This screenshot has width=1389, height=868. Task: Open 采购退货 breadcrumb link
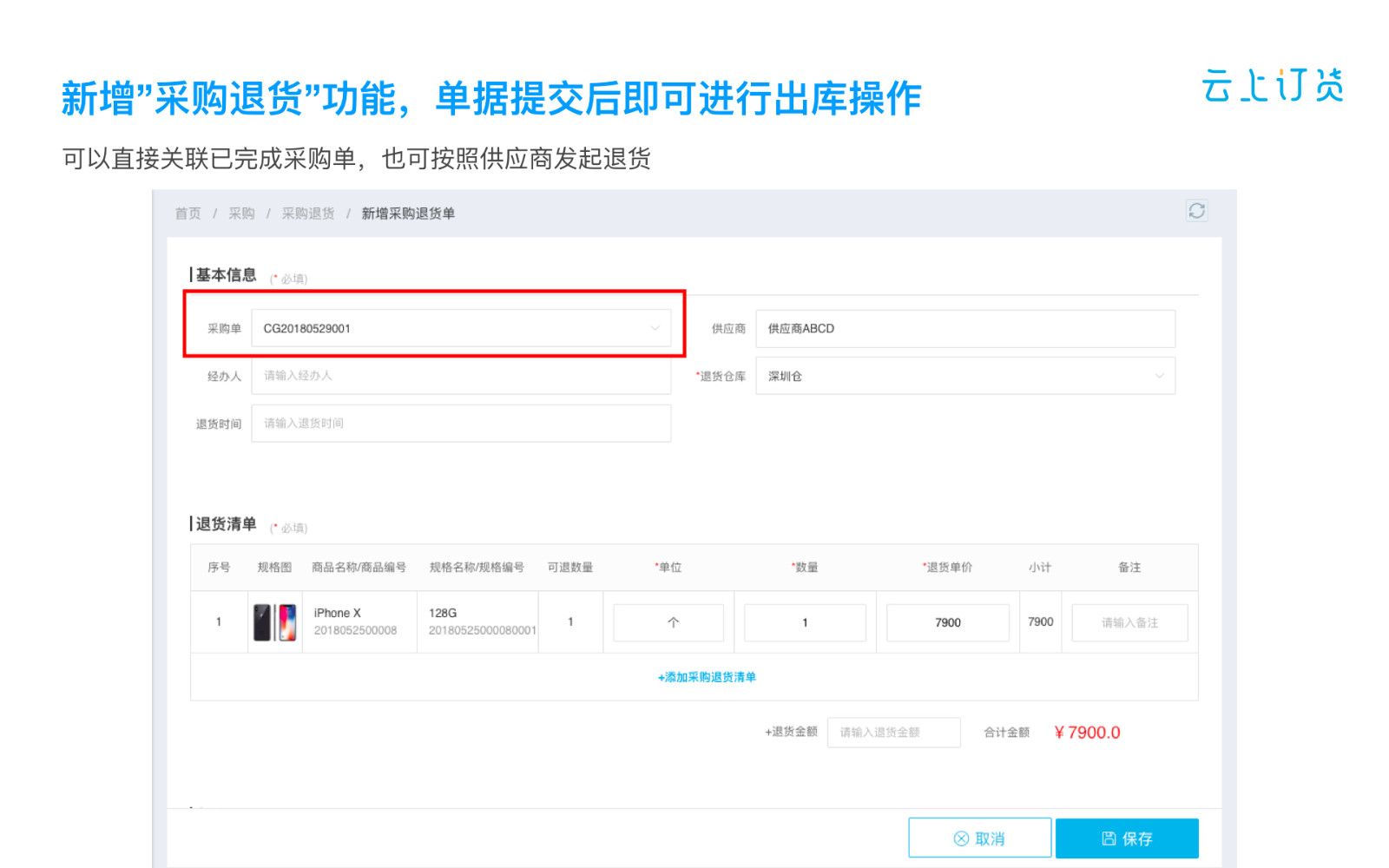(308, 214)
